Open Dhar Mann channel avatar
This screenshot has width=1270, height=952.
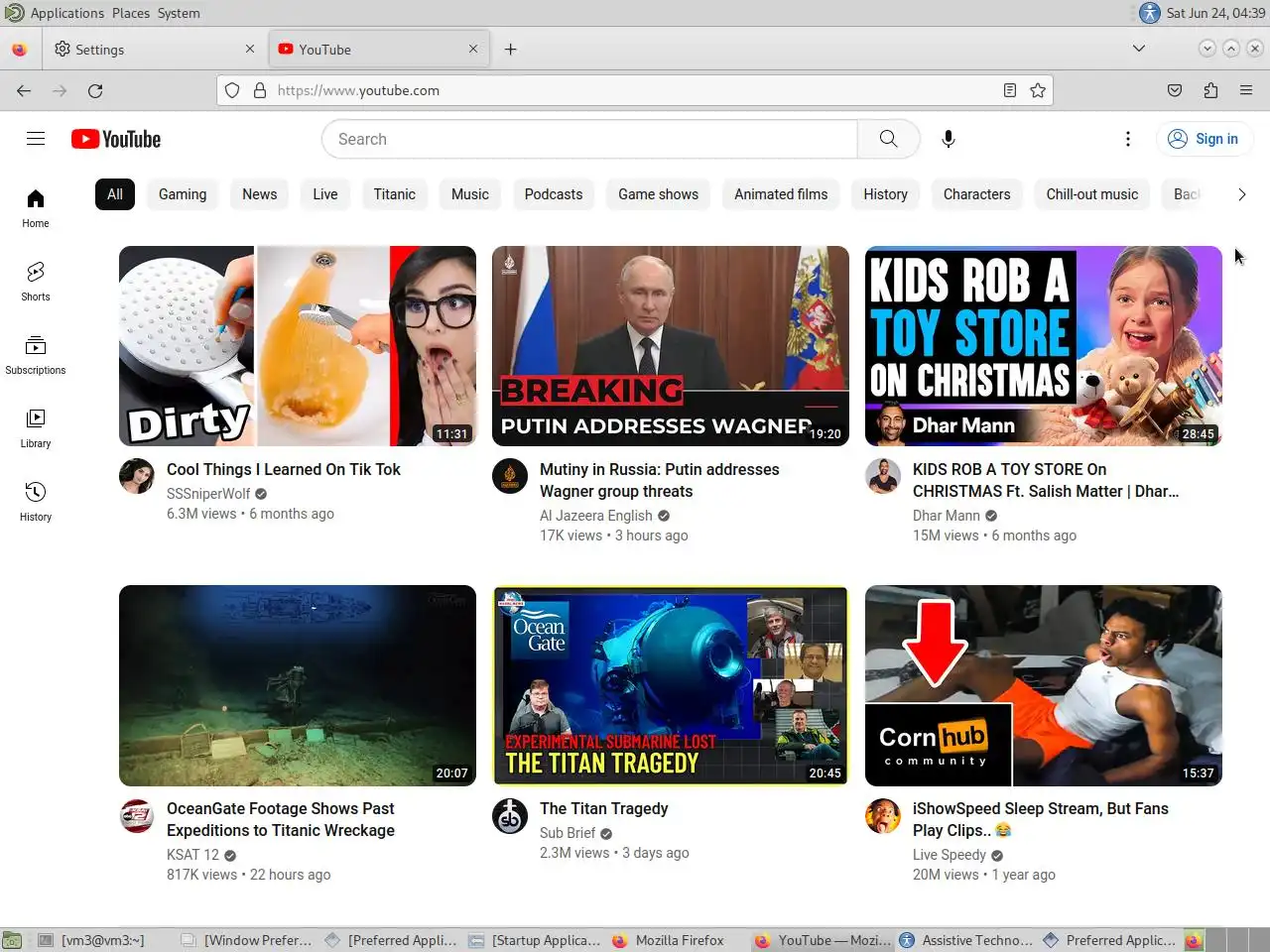883,476
